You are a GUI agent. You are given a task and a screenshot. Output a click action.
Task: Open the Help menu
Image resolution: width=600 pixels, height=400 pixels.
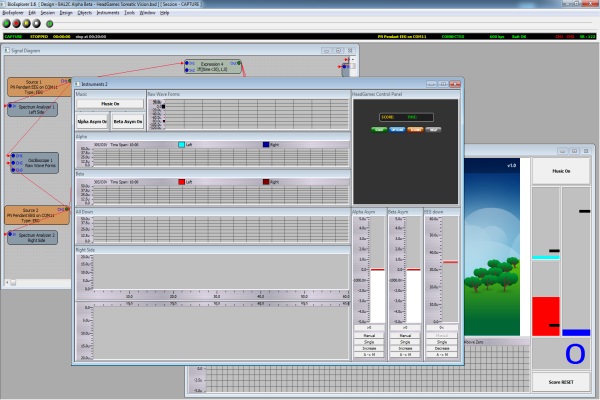click(x=165, y=13)
